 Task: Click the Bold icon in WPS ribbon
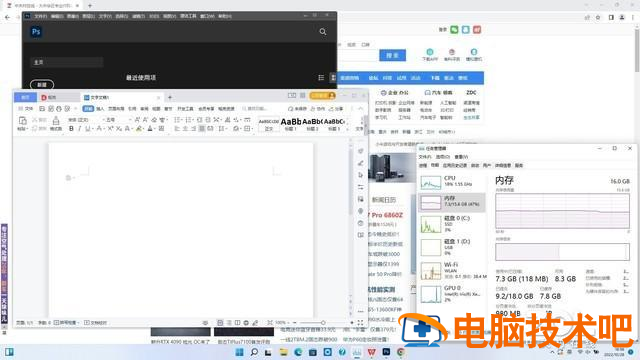point(71,129)
